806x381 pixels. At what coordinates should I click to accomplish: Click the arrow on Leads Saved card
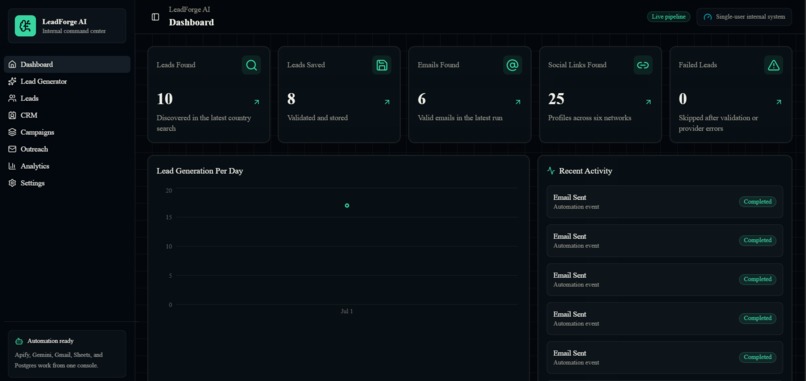coord(387,102)
